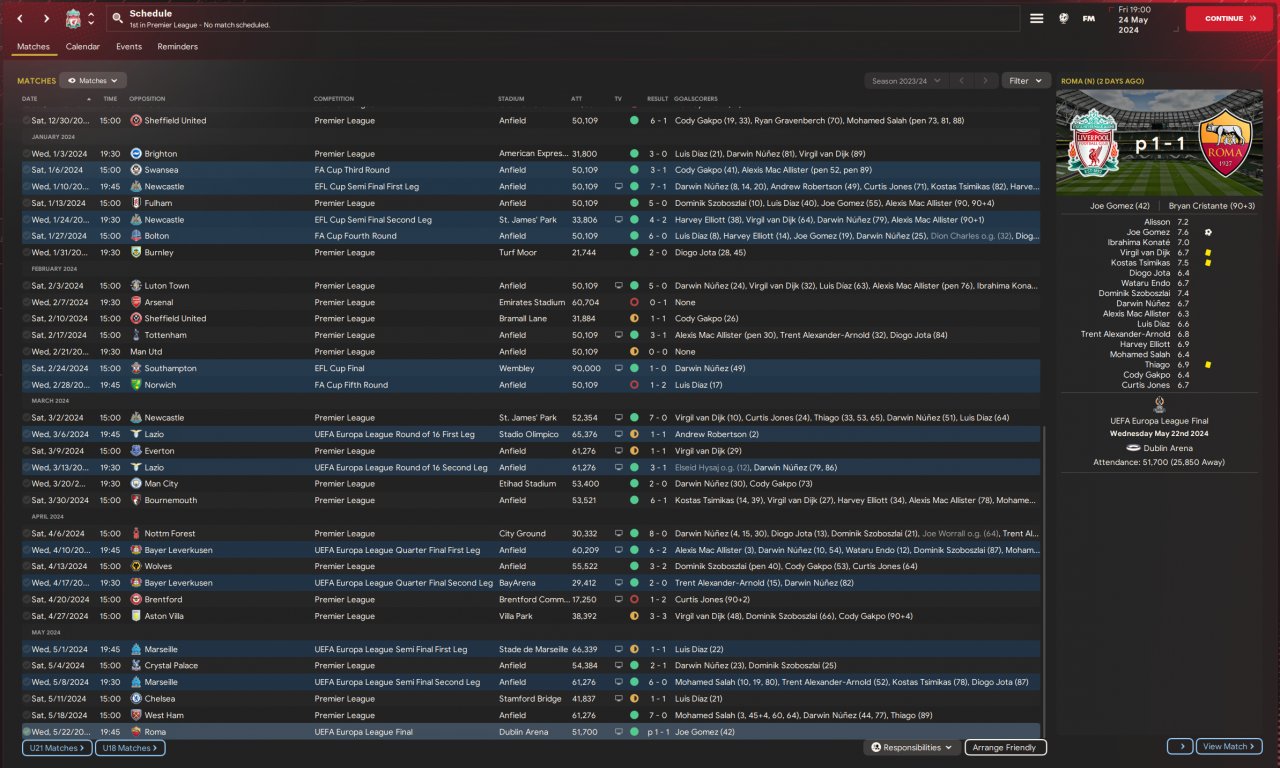The height and width of the screenshot is (768, 1280).
Task: Sort by the Opposition column header
Action: click(147, 99)
